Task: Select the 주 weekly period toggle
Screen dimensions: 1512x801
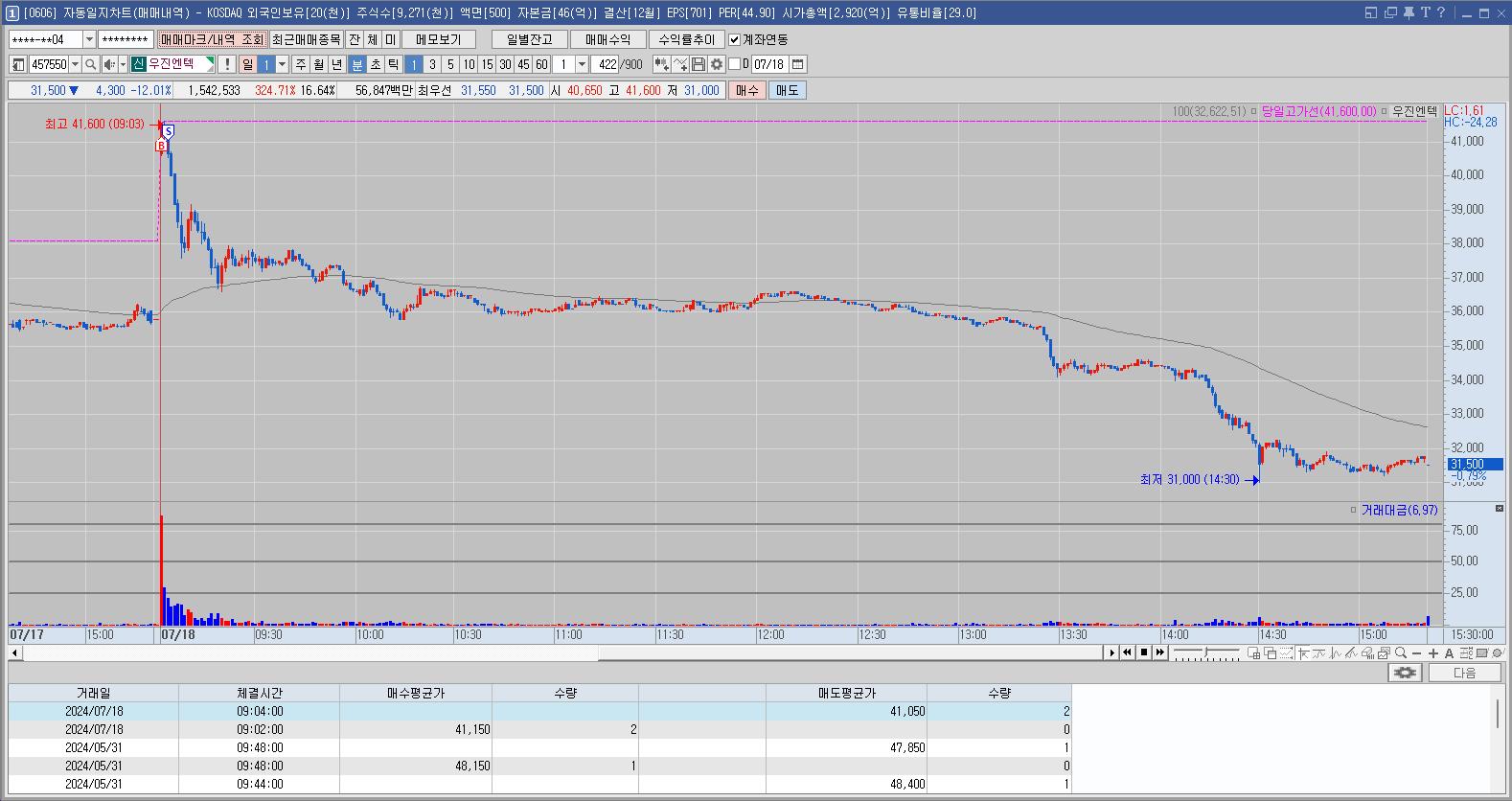Action: [x=301, y=64]
